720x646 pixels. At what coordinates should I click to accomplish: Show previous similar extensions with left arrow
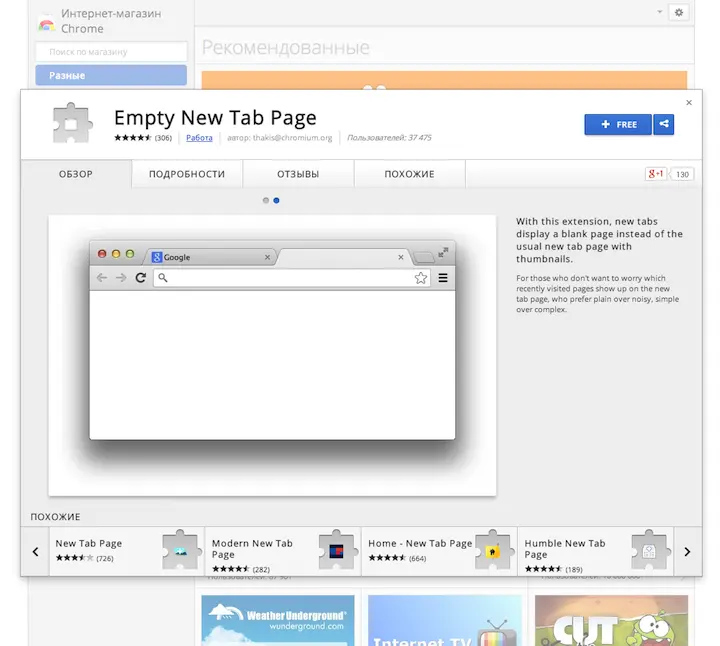pos(35,551)
